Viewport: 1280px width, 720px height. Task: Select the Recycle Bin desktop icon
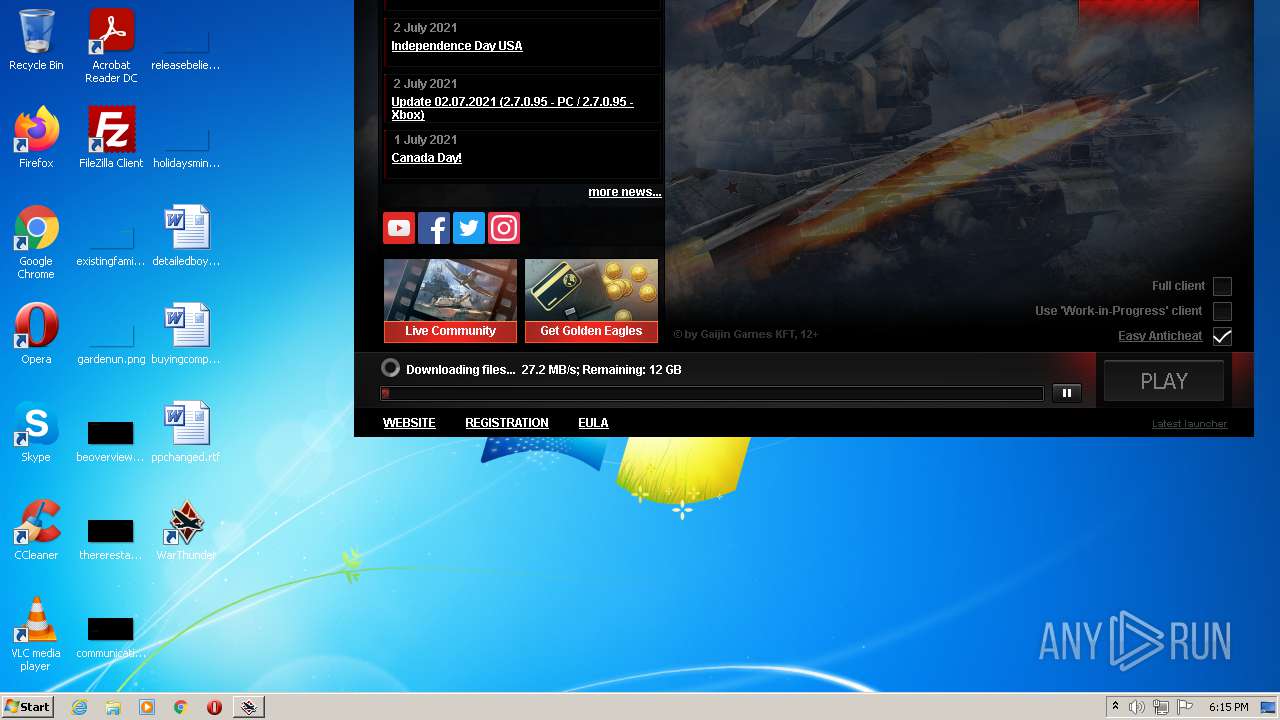click(x=36, y=41)
